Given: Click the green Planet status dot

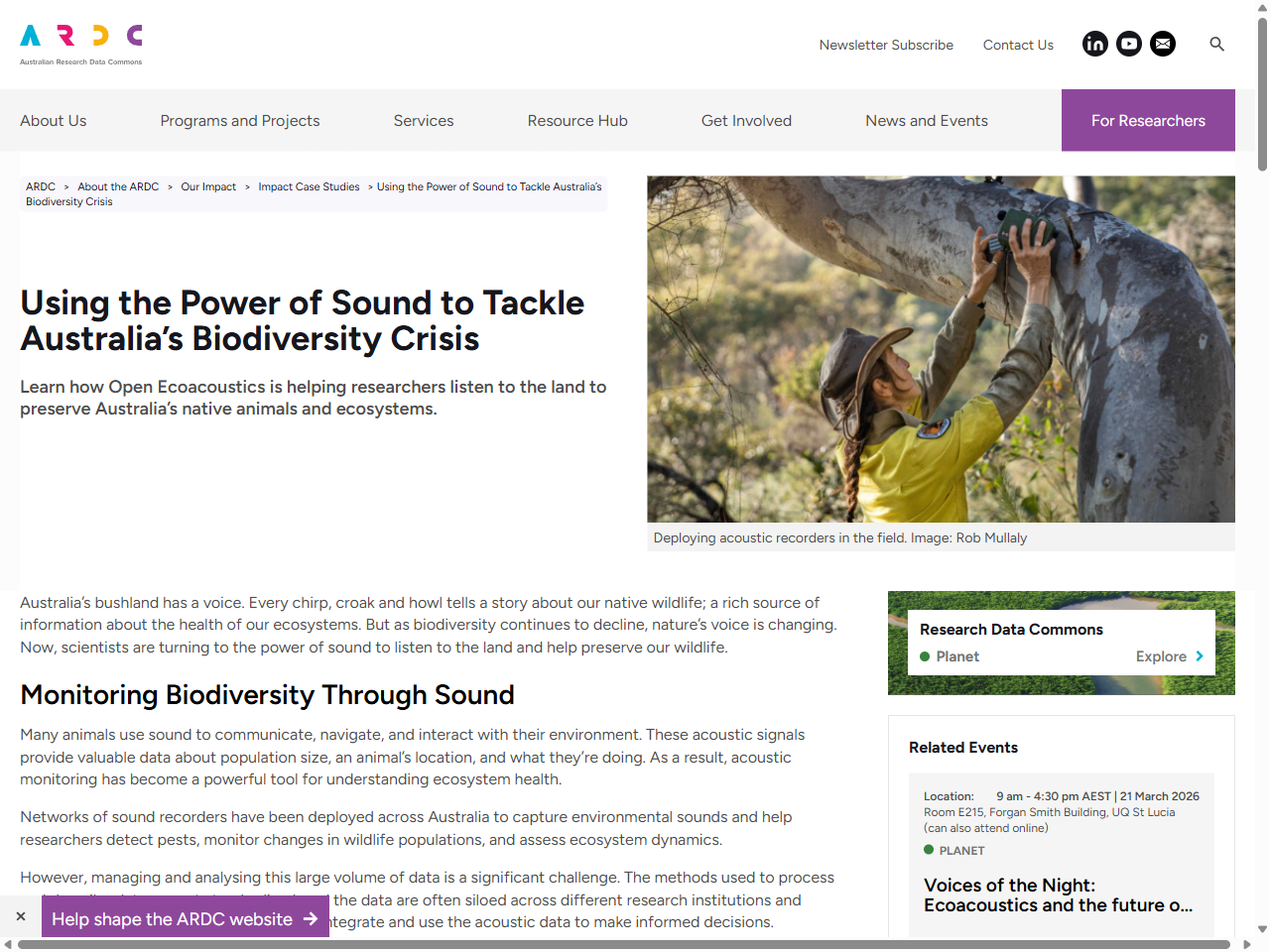Looking at the screenshot, I should 925,656.
